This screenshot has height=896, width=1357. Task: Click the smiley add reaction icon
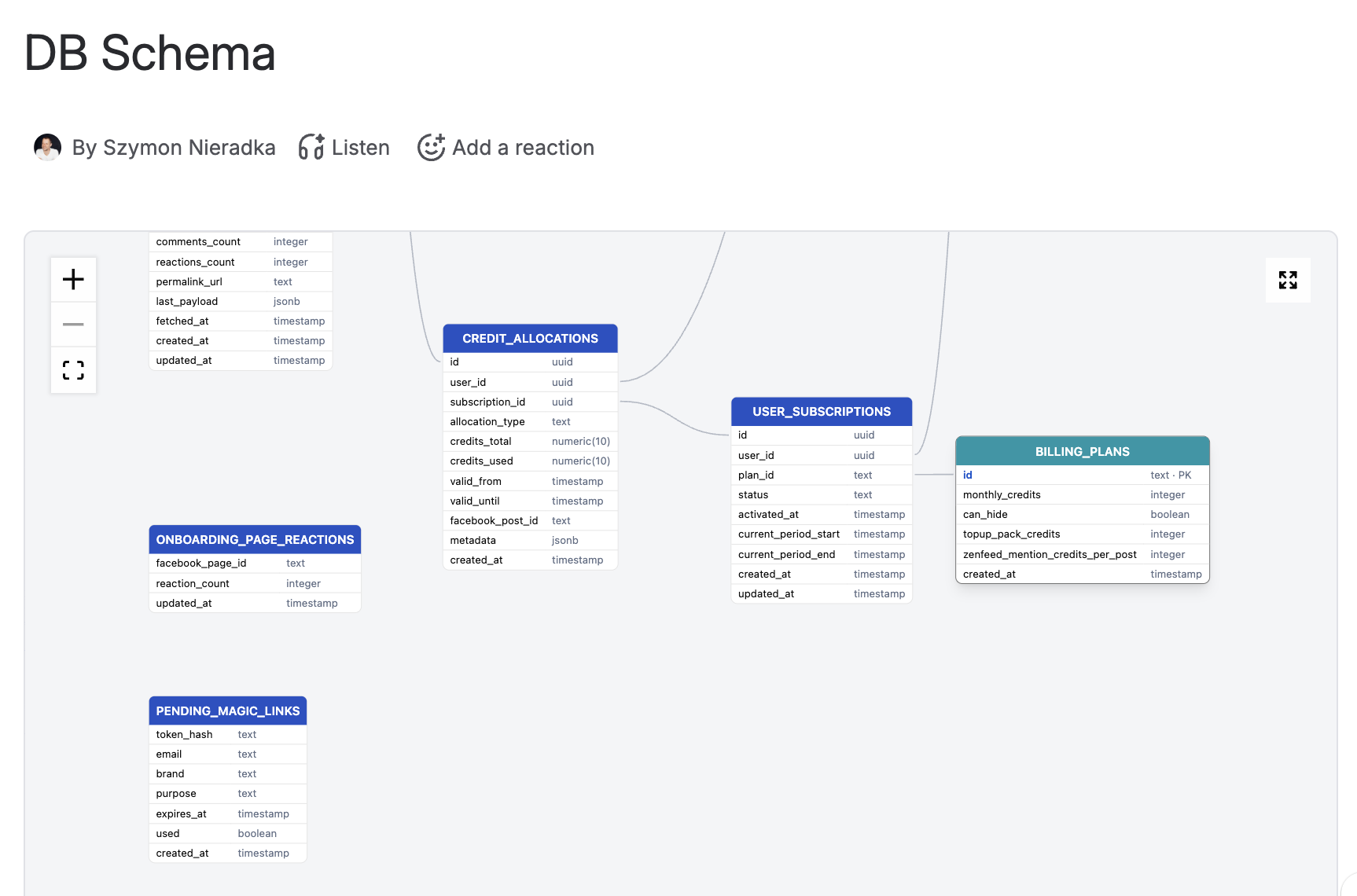click(x=431, y=147)
